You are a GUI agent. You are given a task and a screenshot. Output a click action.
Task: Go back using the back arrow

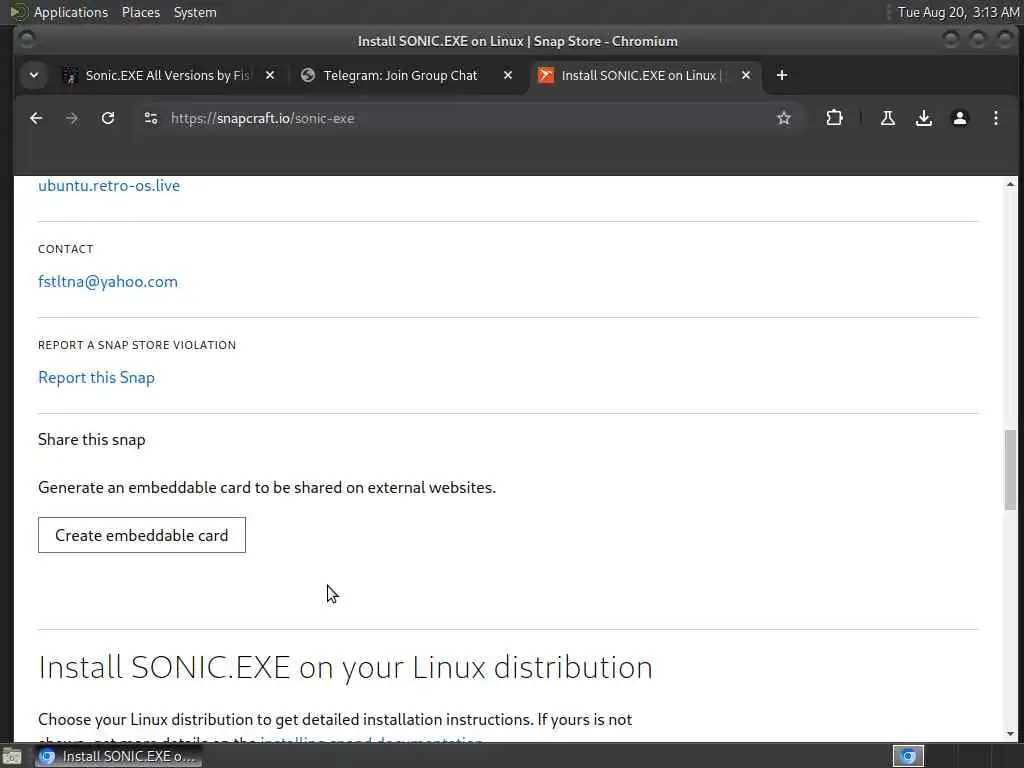click(x=36, y=118)
